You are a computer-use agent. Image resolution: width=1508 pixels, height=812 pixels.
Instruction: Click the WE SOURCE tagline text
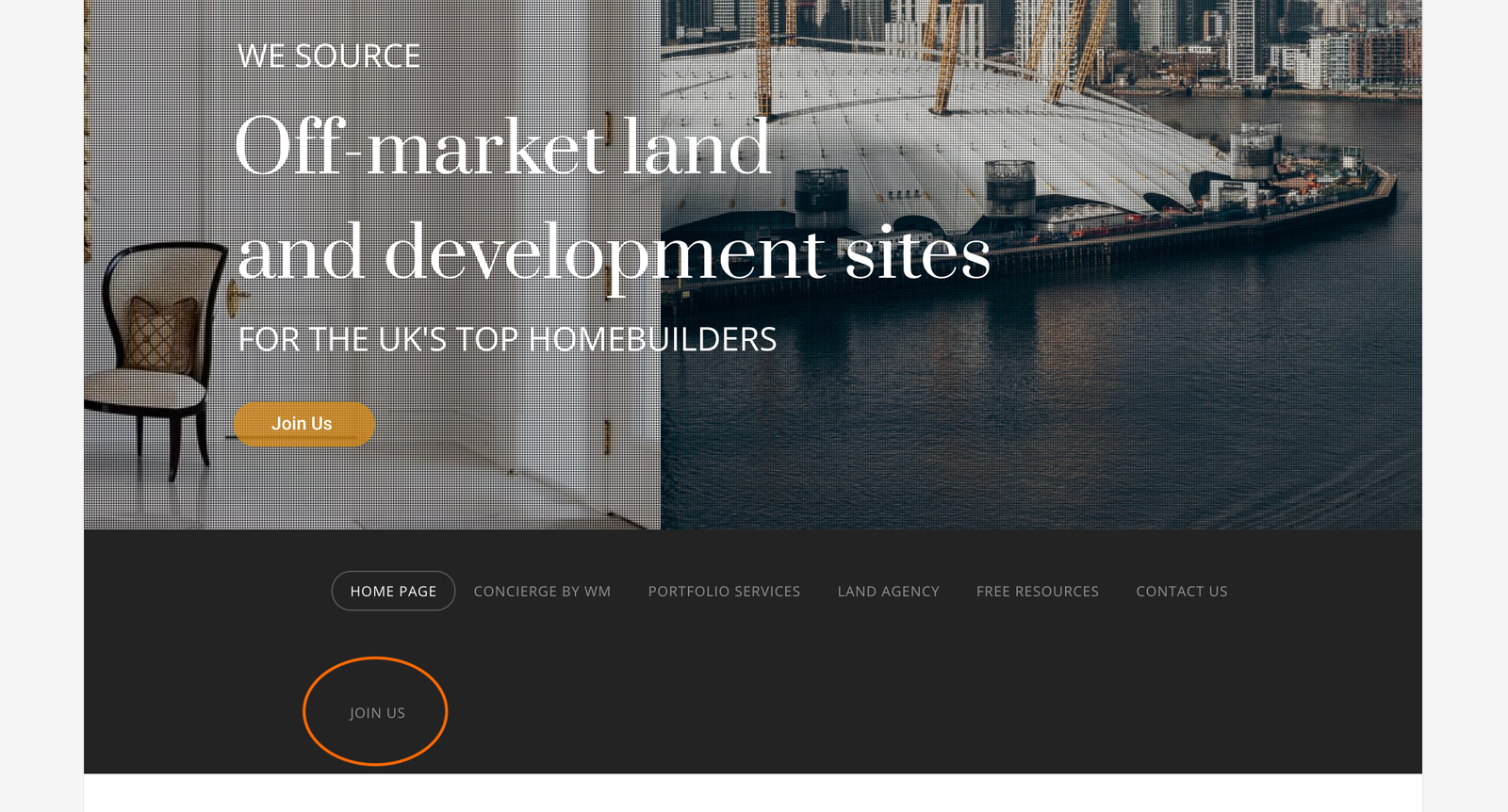click(x=329, y=57)
